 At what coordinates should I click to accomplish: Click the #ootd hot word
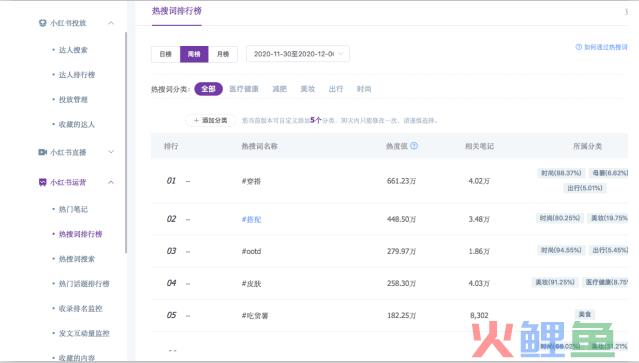pyautogui.click(x=251, y=251)
